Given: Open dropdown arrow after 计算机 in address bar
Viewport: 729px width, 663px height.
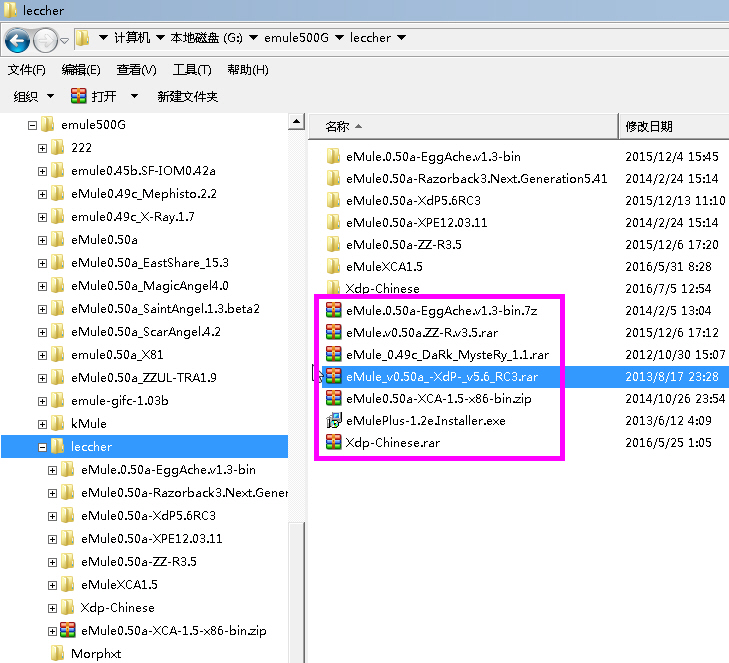Looking at the screenshot, I should (160, 37).
